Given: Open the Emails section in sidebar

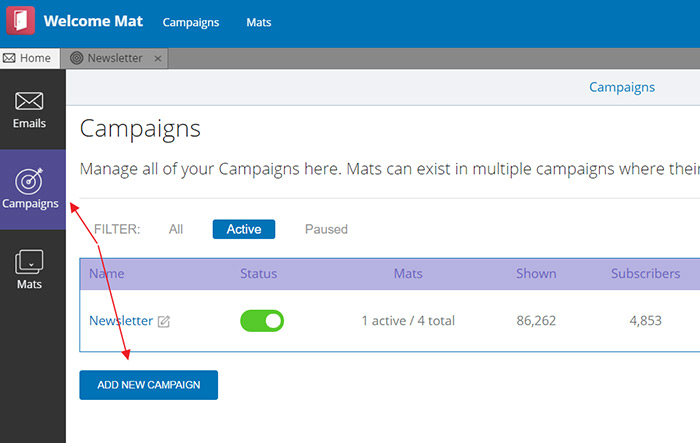Looking at the screenshot, I should pos(29,110).
